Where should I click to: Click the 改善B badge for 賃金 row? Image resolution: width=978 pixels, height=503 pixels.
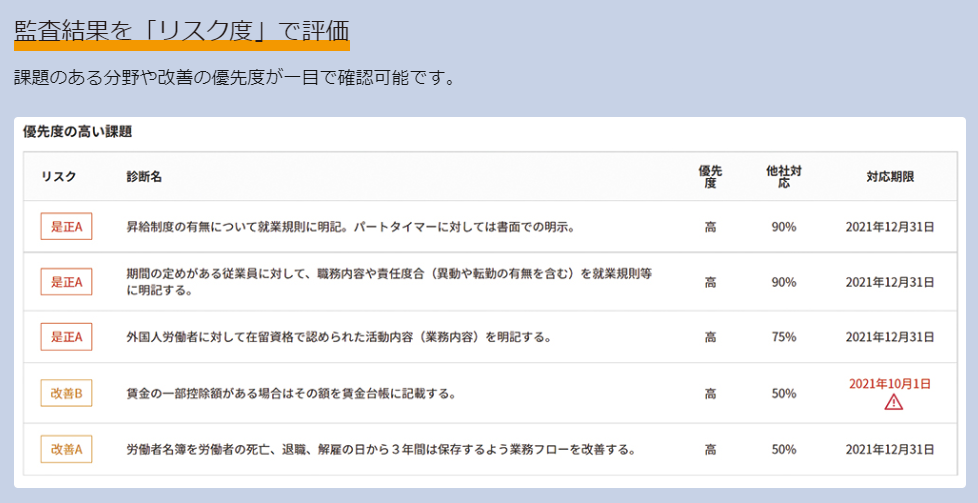[x=66, y=393]
